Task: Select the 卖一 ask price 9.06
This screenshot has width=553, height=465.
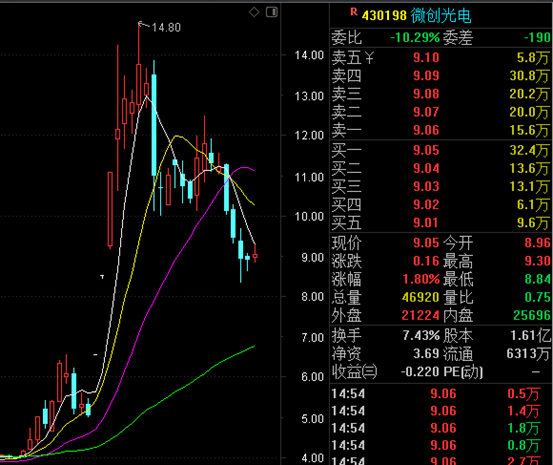Action: click(x=426, y=130)
